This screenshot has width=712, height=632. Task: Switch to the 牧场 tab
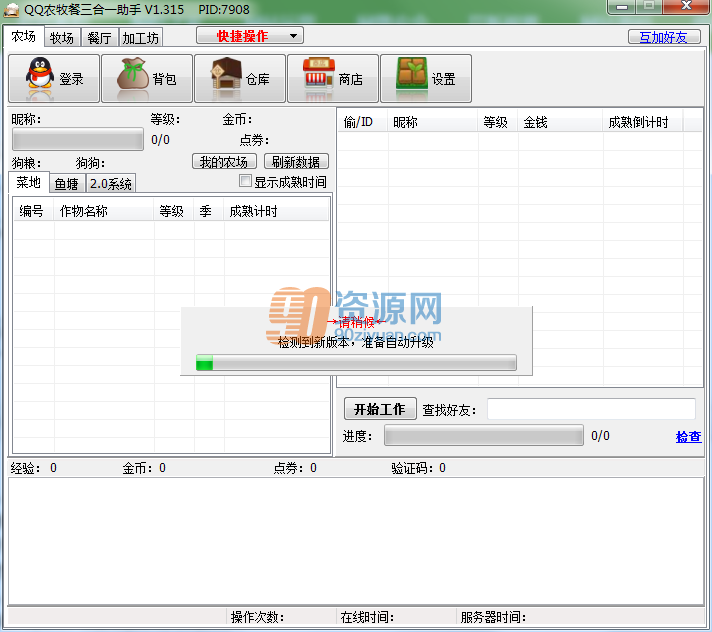[62, 38]
